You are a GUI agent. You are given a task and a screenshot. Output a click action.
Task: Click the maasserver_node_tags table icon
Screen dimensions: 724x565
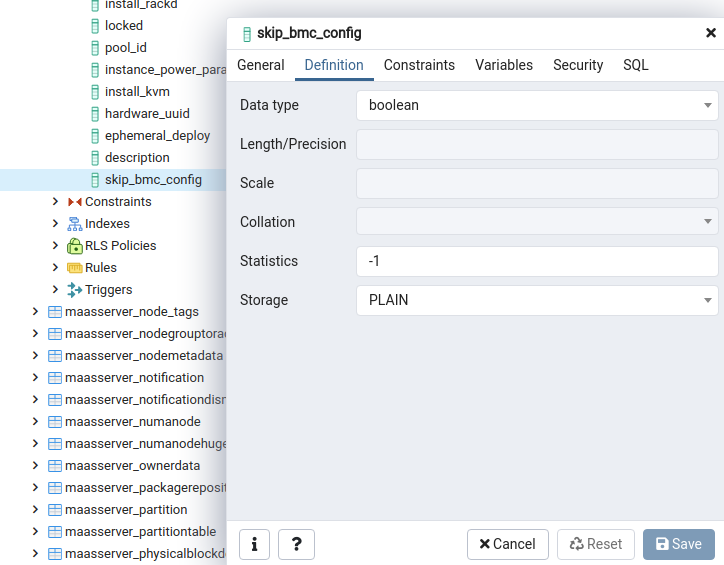coord(54,312)
